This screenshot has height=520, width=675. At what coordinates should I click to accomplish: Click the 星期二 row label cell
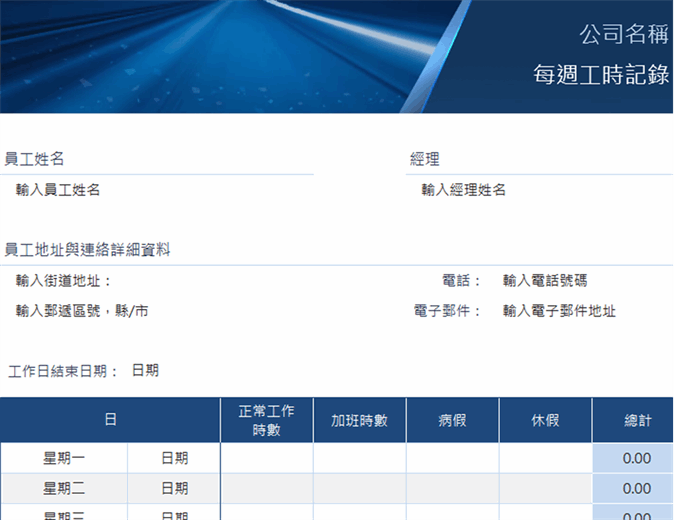pos(64,488)
